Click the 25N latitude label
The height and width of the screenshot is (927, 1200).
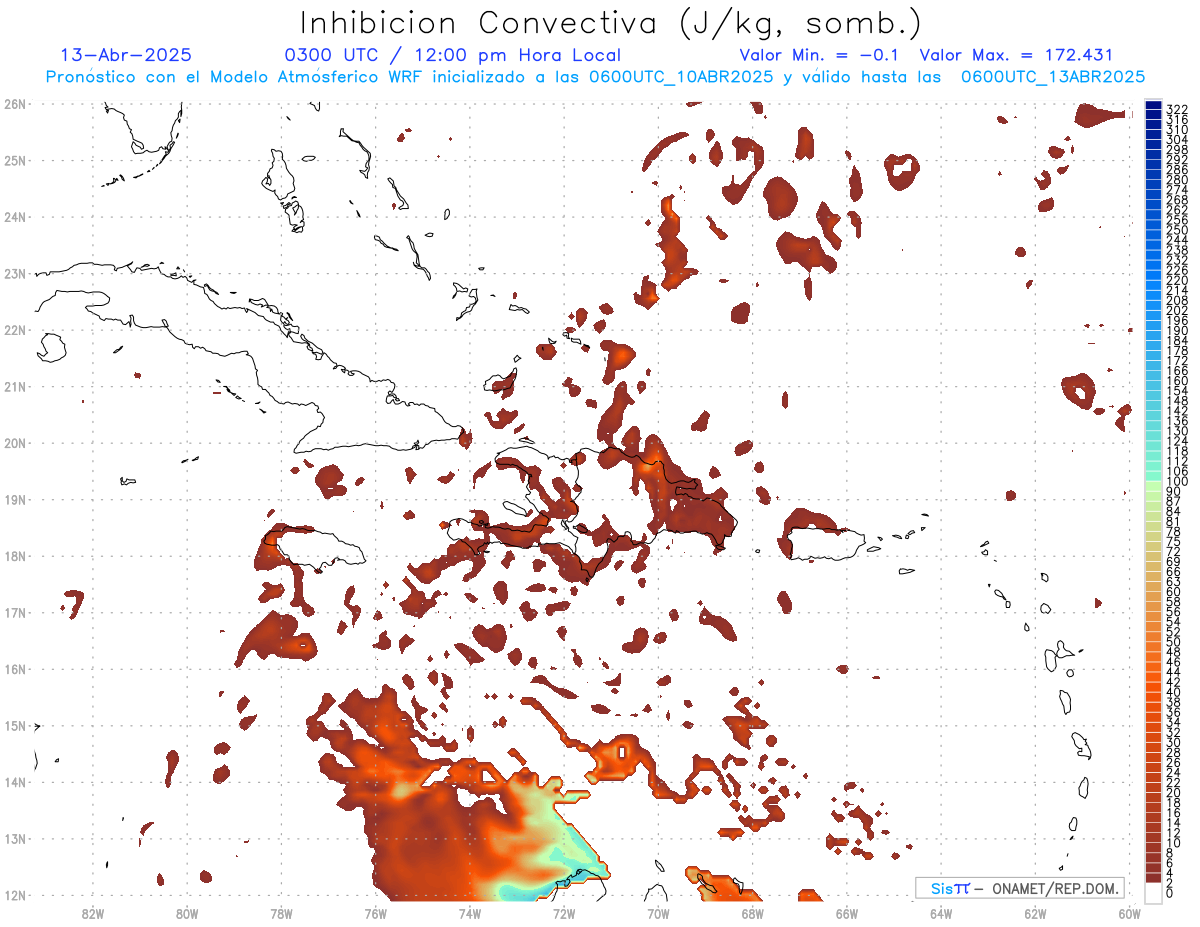[15, 160]
